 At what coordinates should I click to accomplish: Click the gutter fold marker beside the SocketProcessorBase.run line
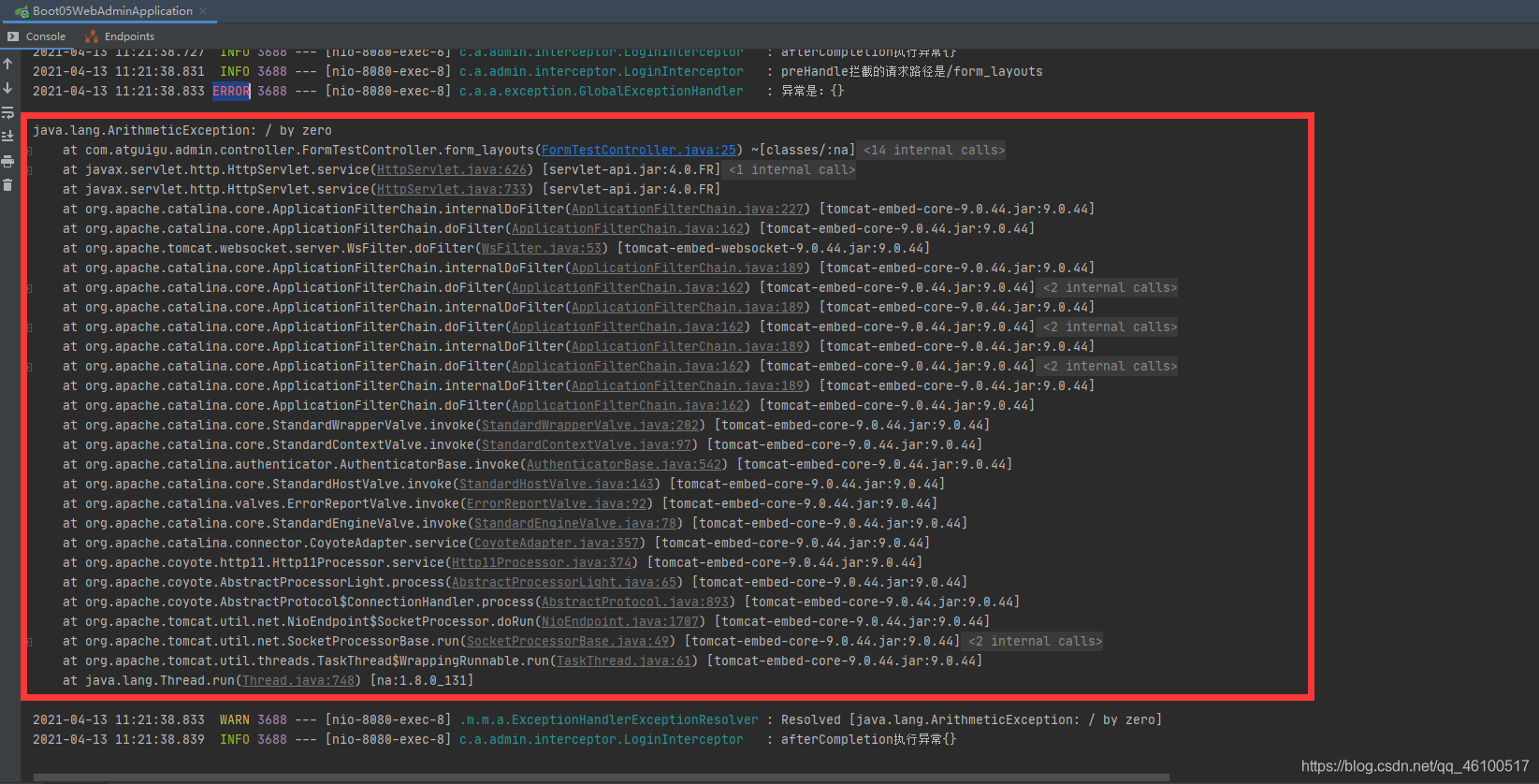click(x=29, y=642)
